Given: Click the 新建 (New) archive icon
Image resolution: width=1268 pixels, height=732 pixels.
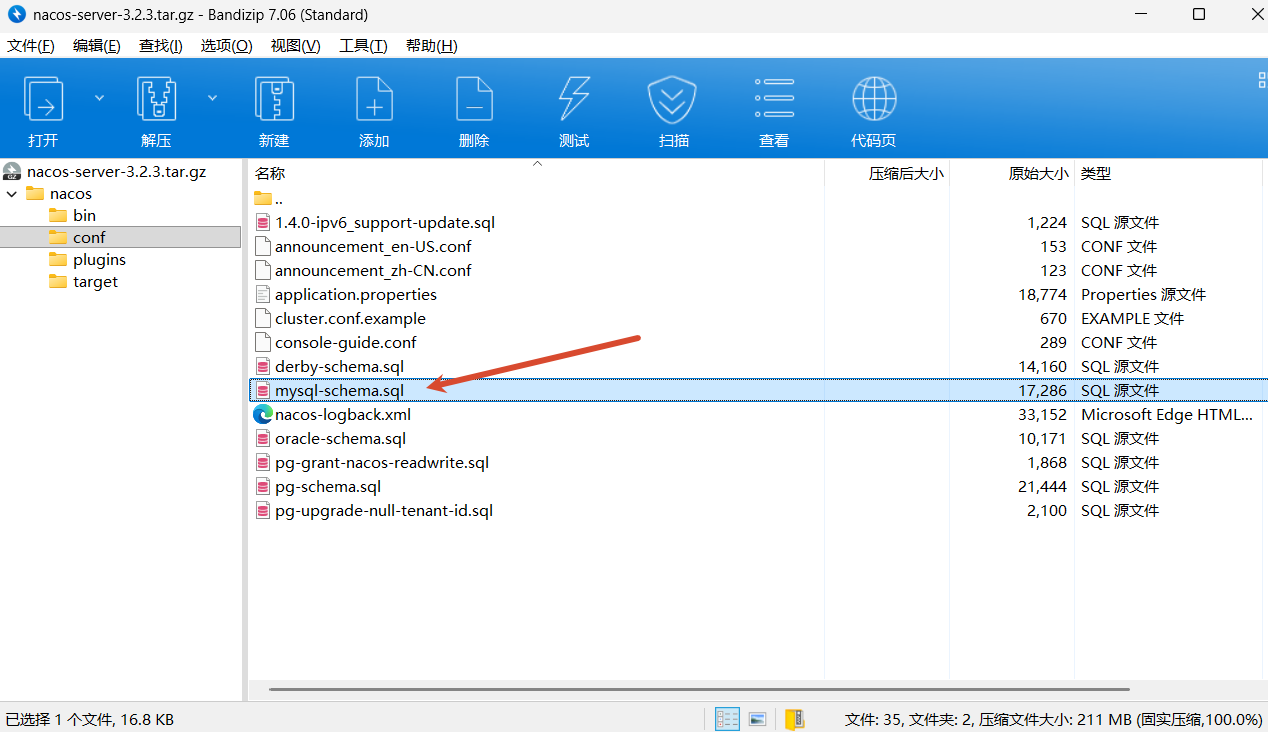Looking at the screenshot, I should (274, 99).
